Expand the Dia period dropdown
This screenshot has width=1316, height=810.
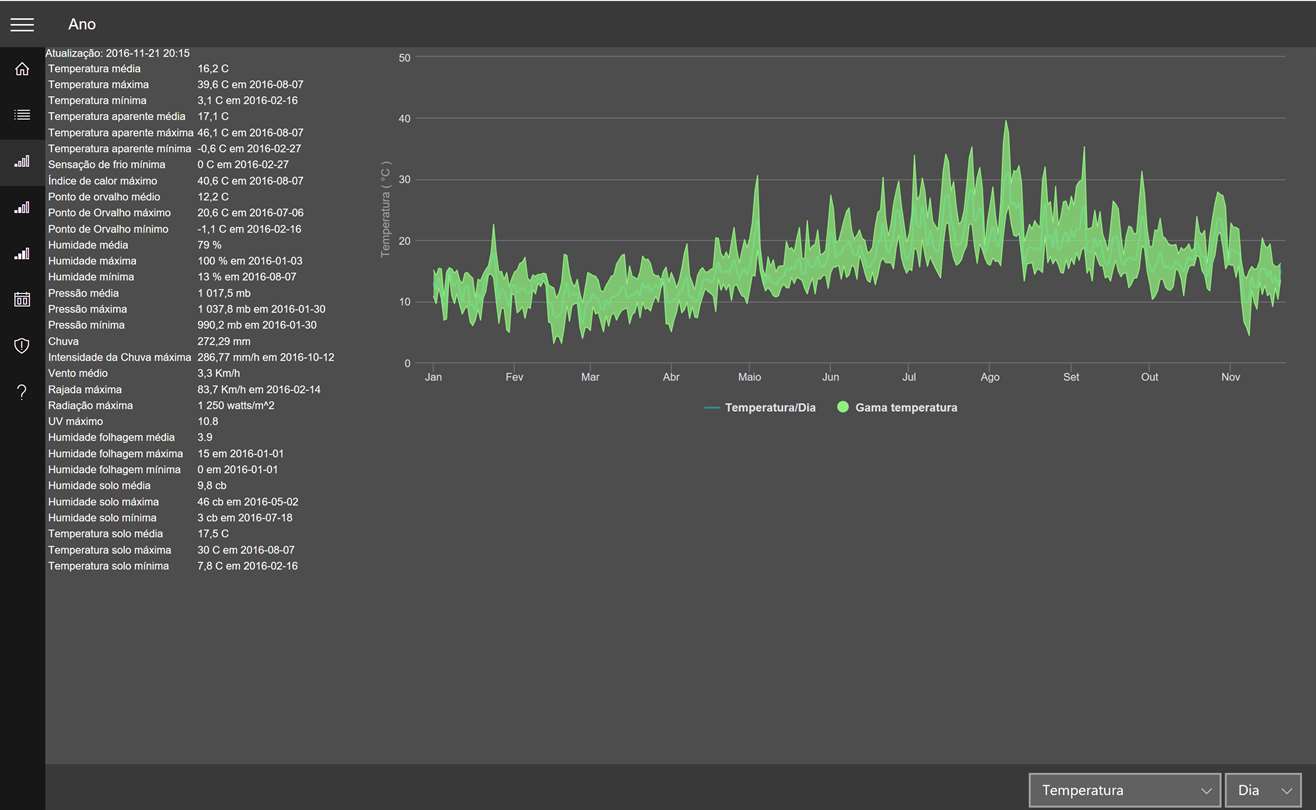click(x=1263, y=790)
